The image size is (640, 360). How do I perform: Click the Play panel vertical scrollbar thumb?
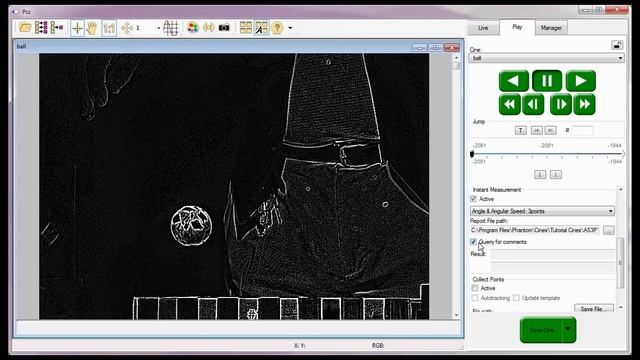(x=621, y=263)
